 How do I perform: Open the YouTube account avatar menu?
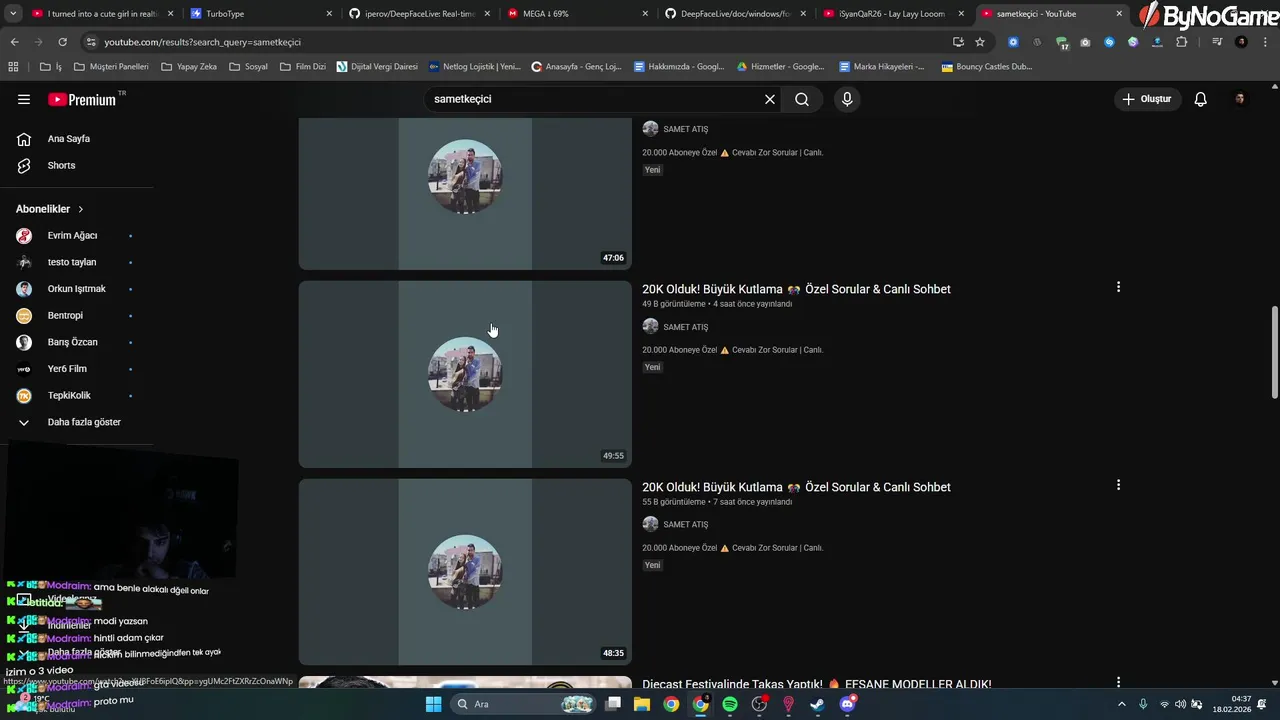coord(1240,99)
